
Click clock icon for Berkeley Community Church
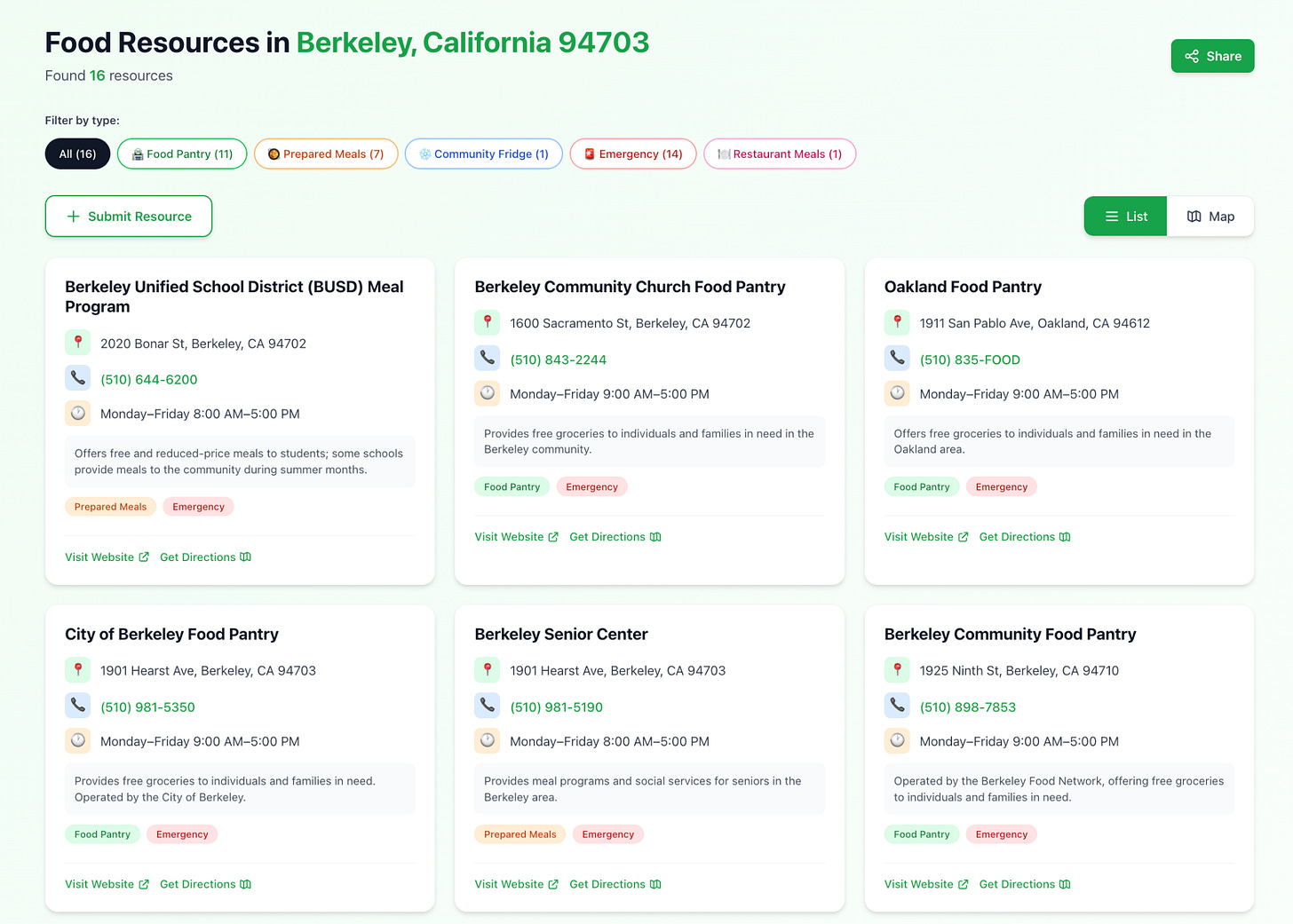point(488,393)
